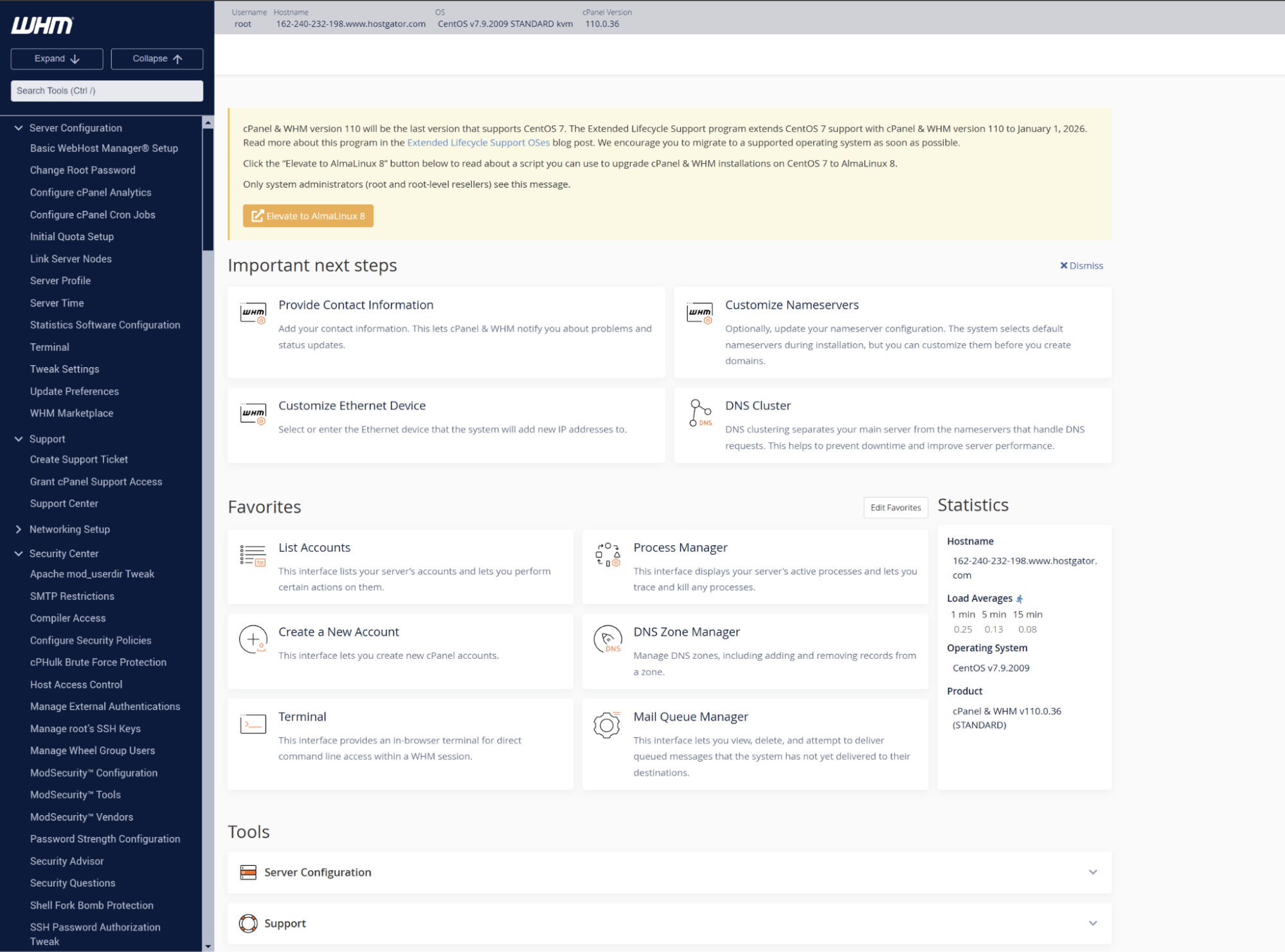This screenshot has width=1285, height=952.
Task: Open ModSecurity Vendors in sidebar
Action: click(82, 817)
